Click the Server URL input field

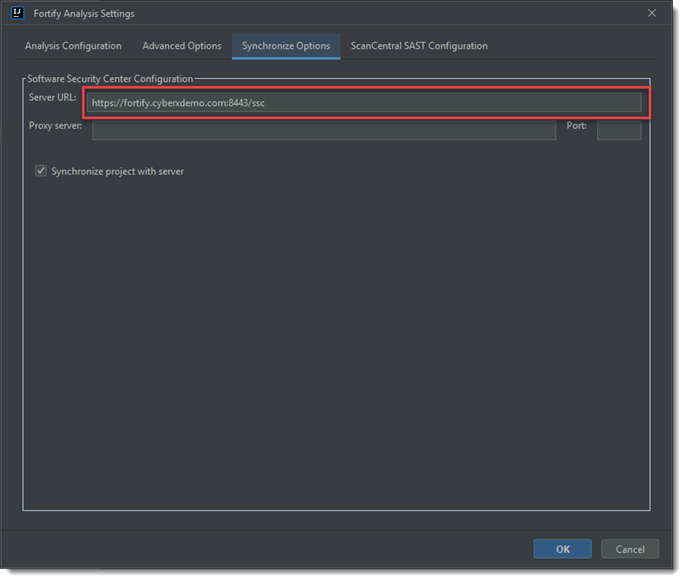[x=364, y=103]
